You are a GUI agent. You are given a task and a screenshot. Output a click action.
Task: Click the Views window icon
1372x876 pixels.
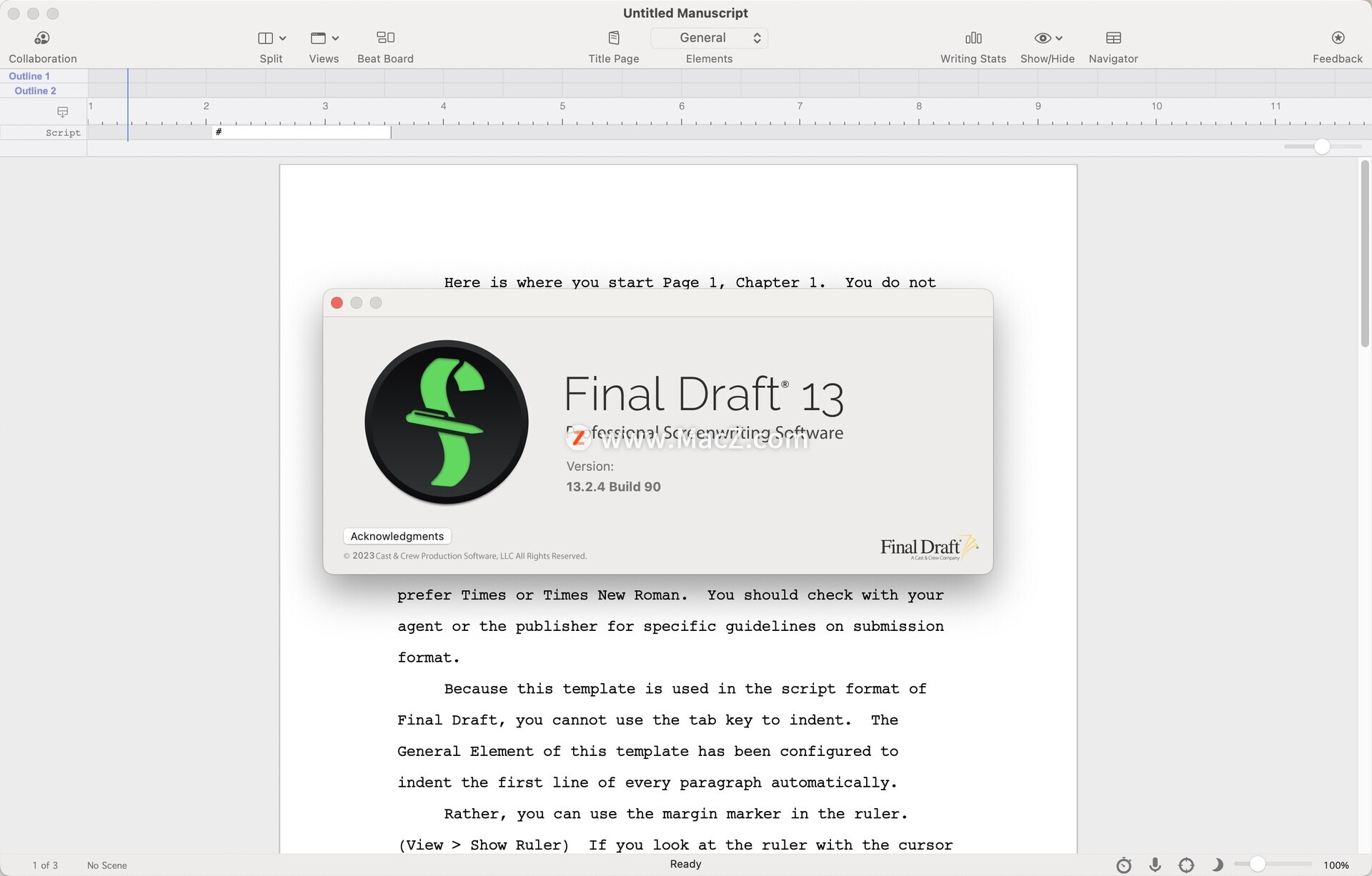318,38
